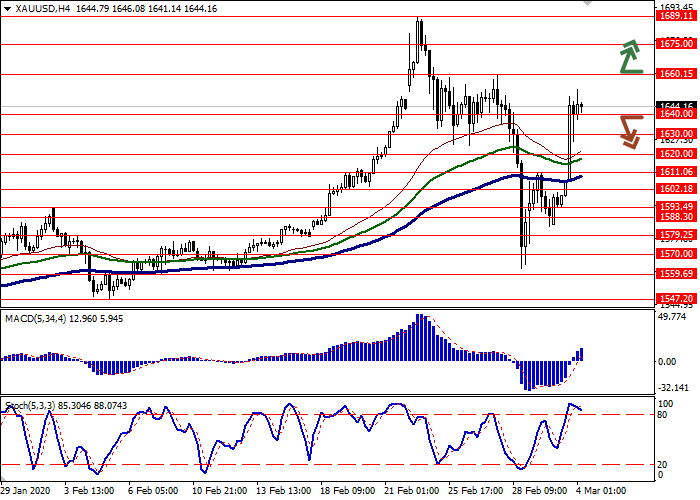Image resolution: width=700 pixels, height=500 pixels.
Task: Select the 1660.15 price level label
Action: point(674,74)
